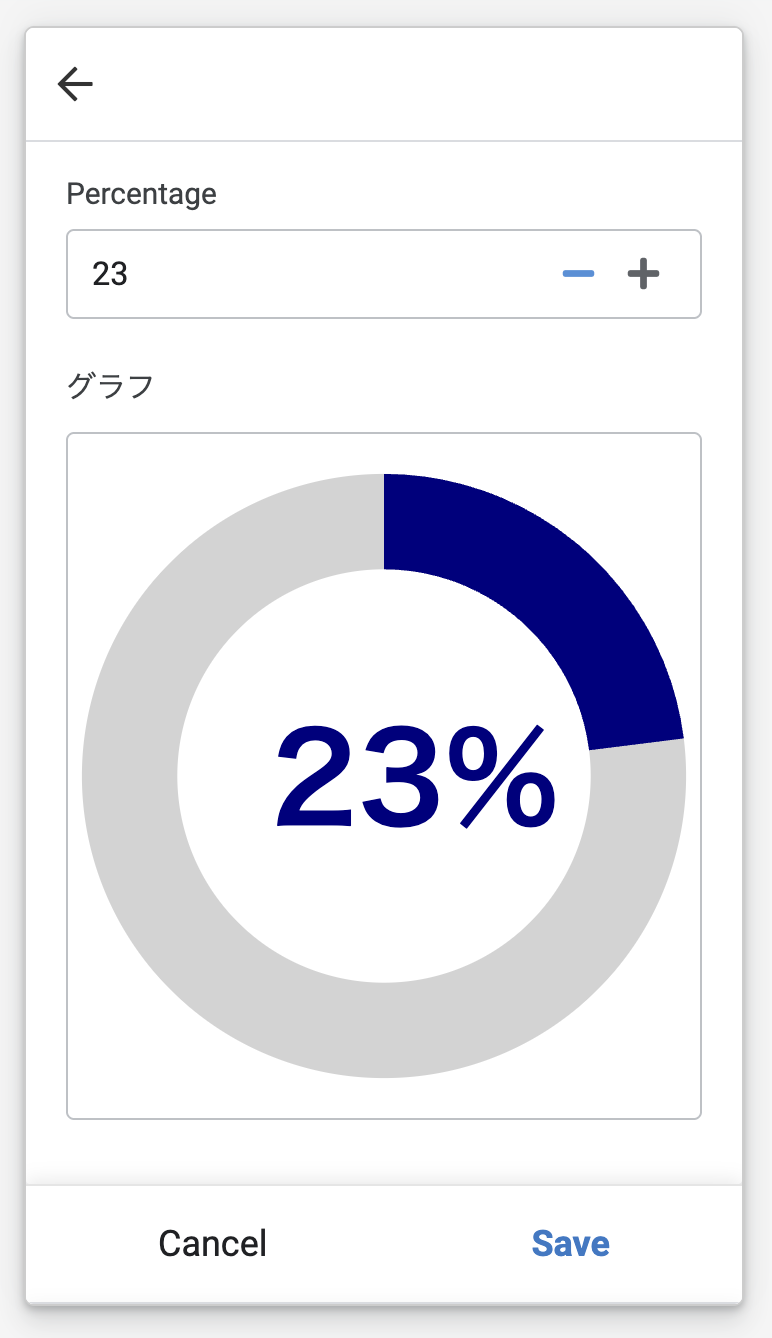
Task: Click the グラフ section label
Action: click(x=110, y=386)
